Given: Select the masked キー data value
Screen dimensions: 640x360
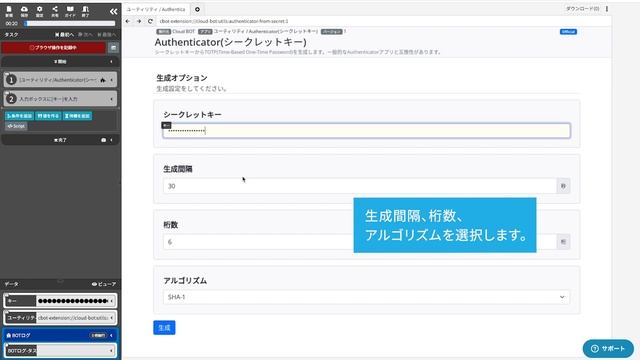Looking at the screenshot, I should [73, 301].
